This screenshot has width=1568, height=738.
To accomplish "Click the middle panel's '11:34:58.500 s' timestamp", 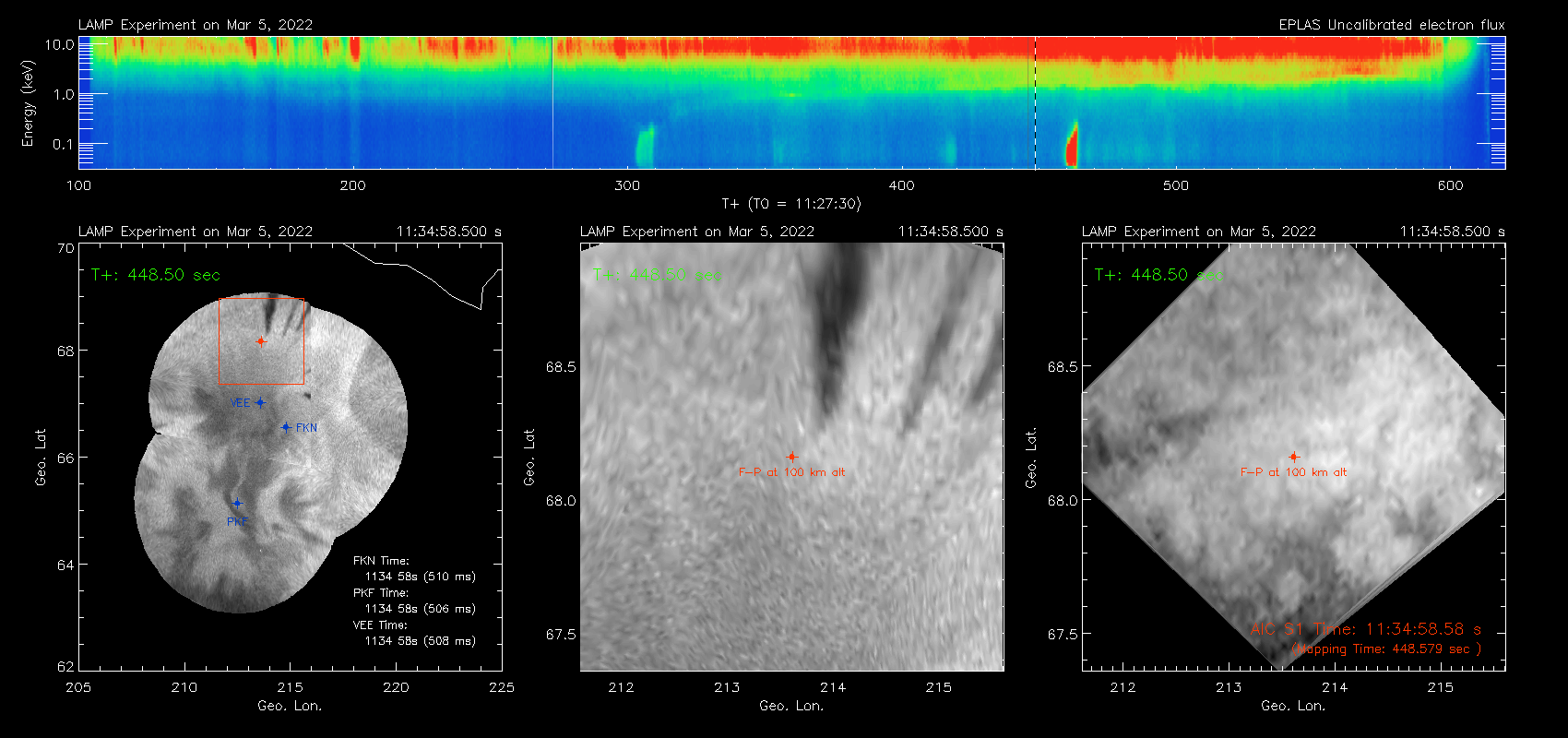I will point(951,232).
